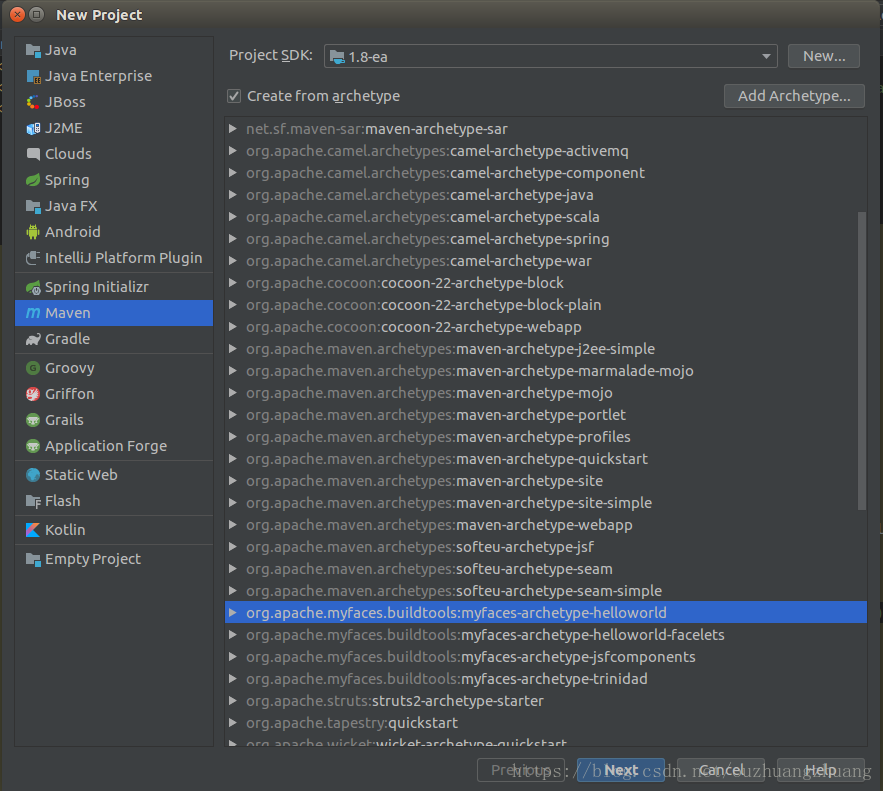Select cocoon-22-archetype-webapp row
The height and width of the screenshot is (791, 883).
coord(546,327)
